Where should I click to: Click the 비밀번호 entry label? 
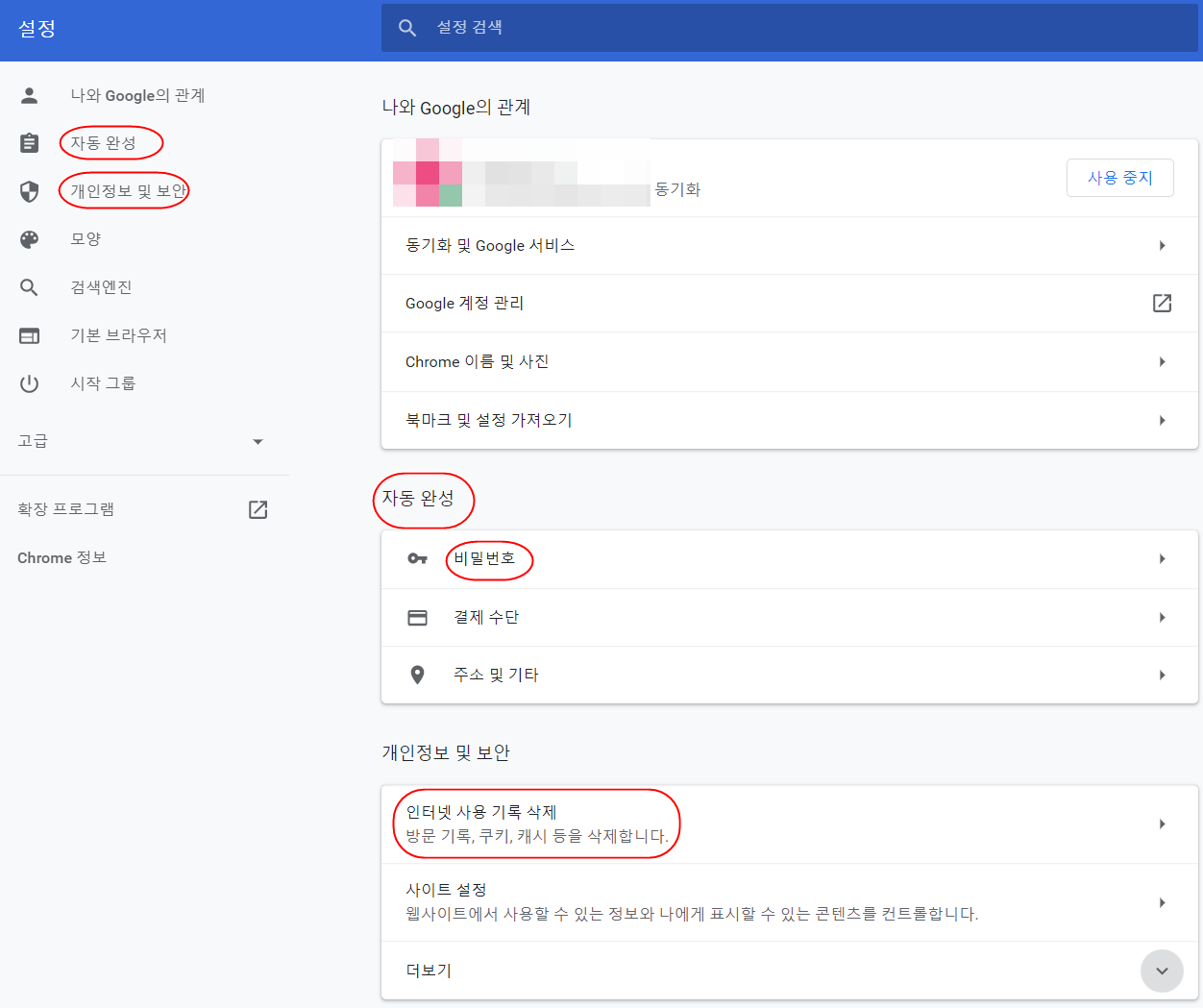tap(484, 558)
